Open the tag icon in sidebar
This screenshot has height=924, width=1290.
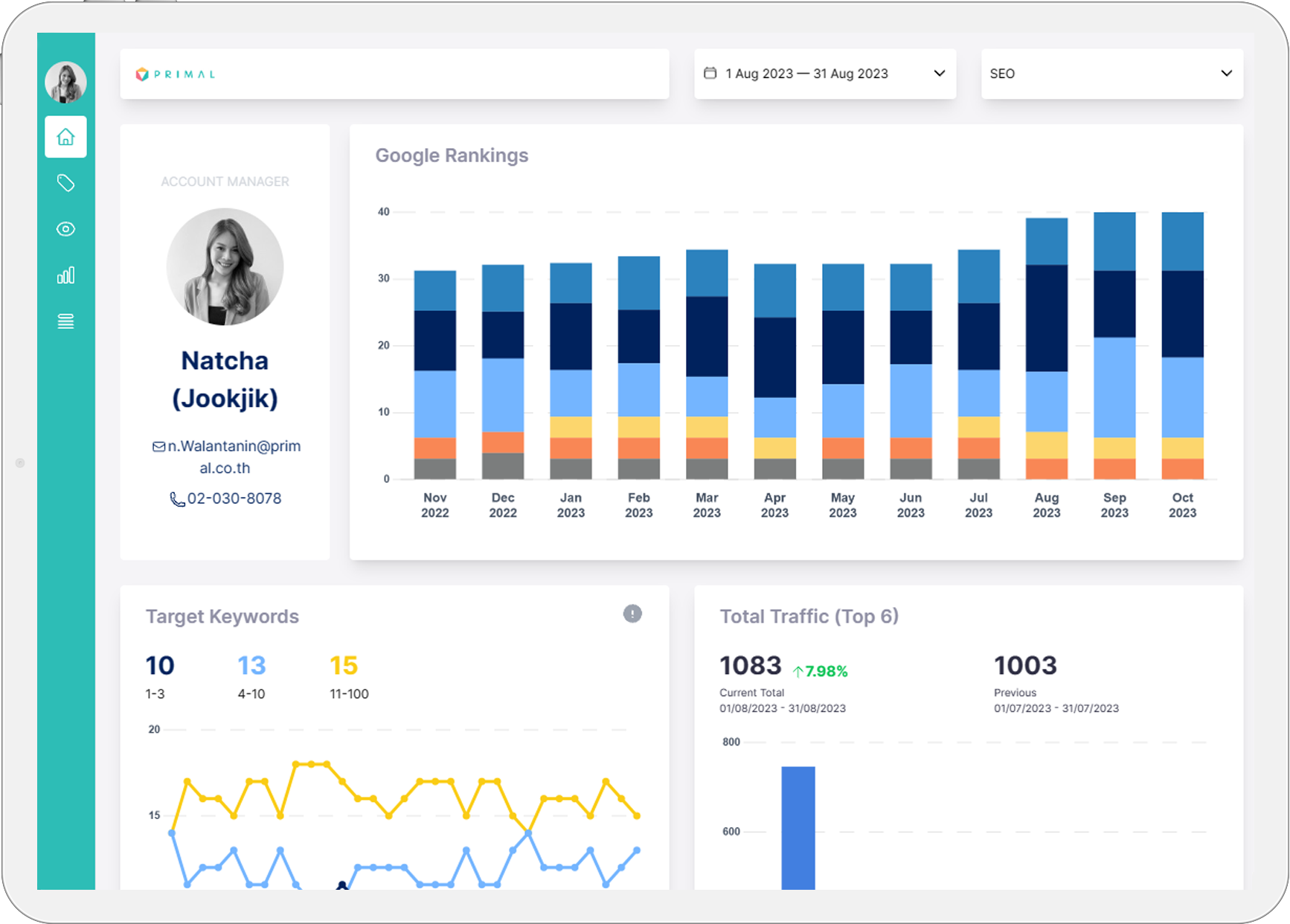tap(65, 183)
